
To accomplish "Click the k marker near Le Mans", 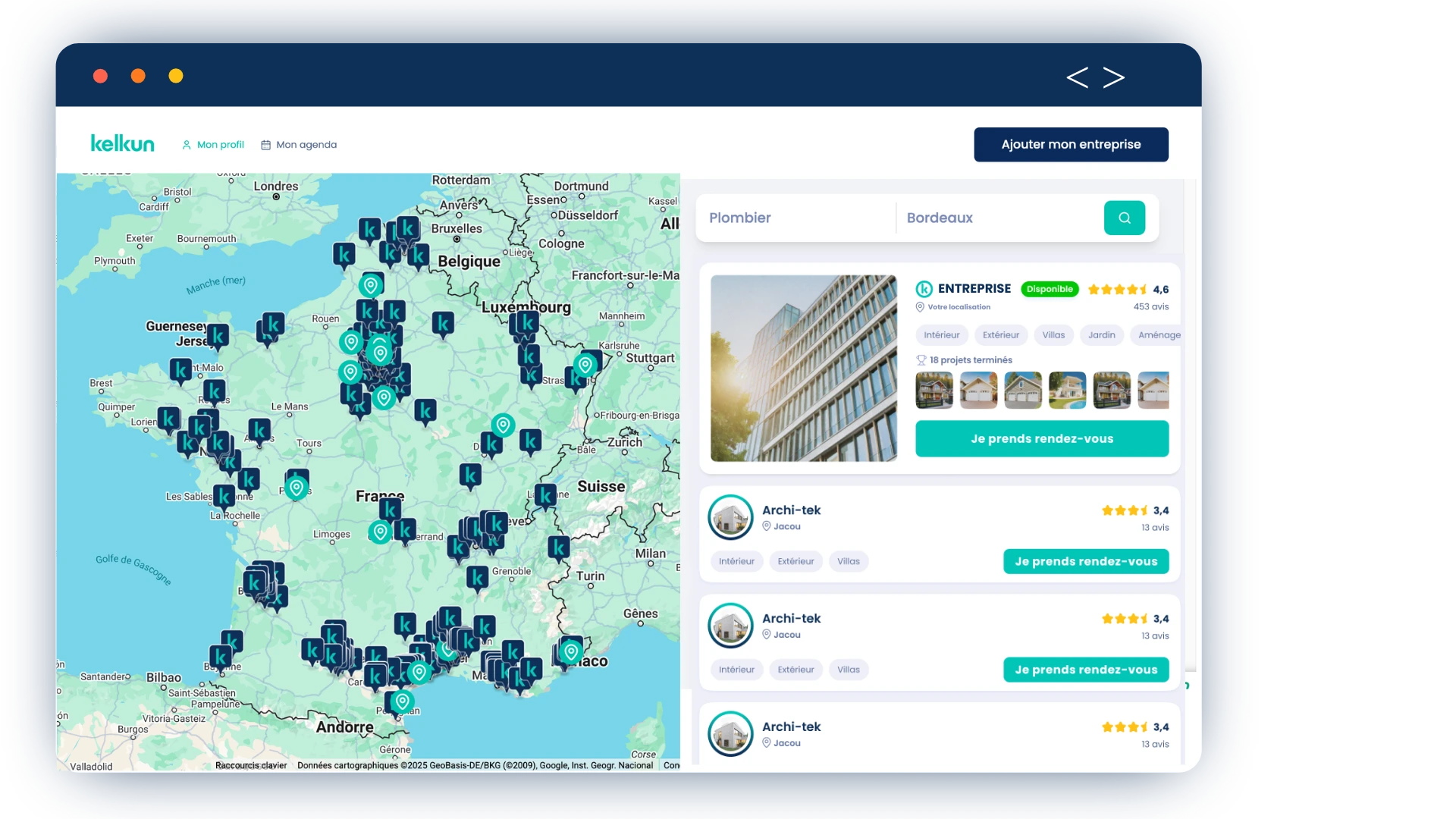I will [259, 431].
